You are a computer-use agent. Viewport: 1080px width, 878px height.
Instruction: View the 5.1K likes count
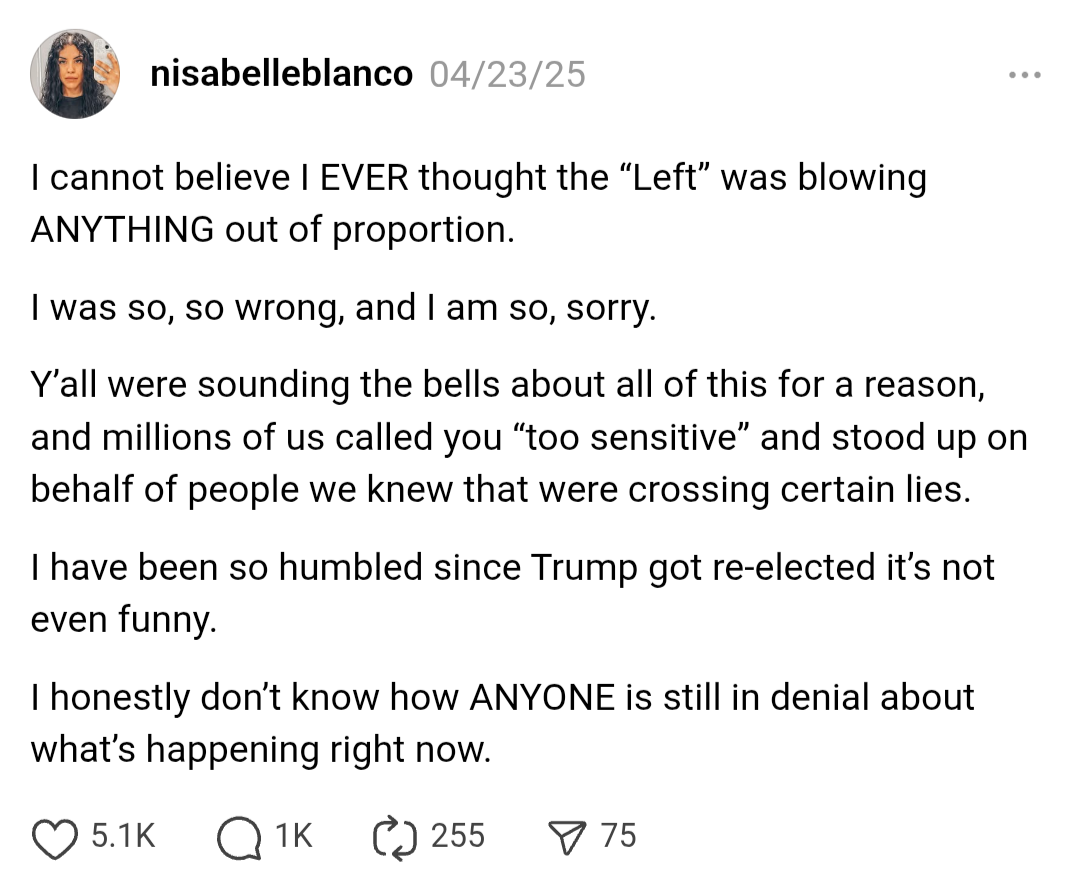point(123,836)
